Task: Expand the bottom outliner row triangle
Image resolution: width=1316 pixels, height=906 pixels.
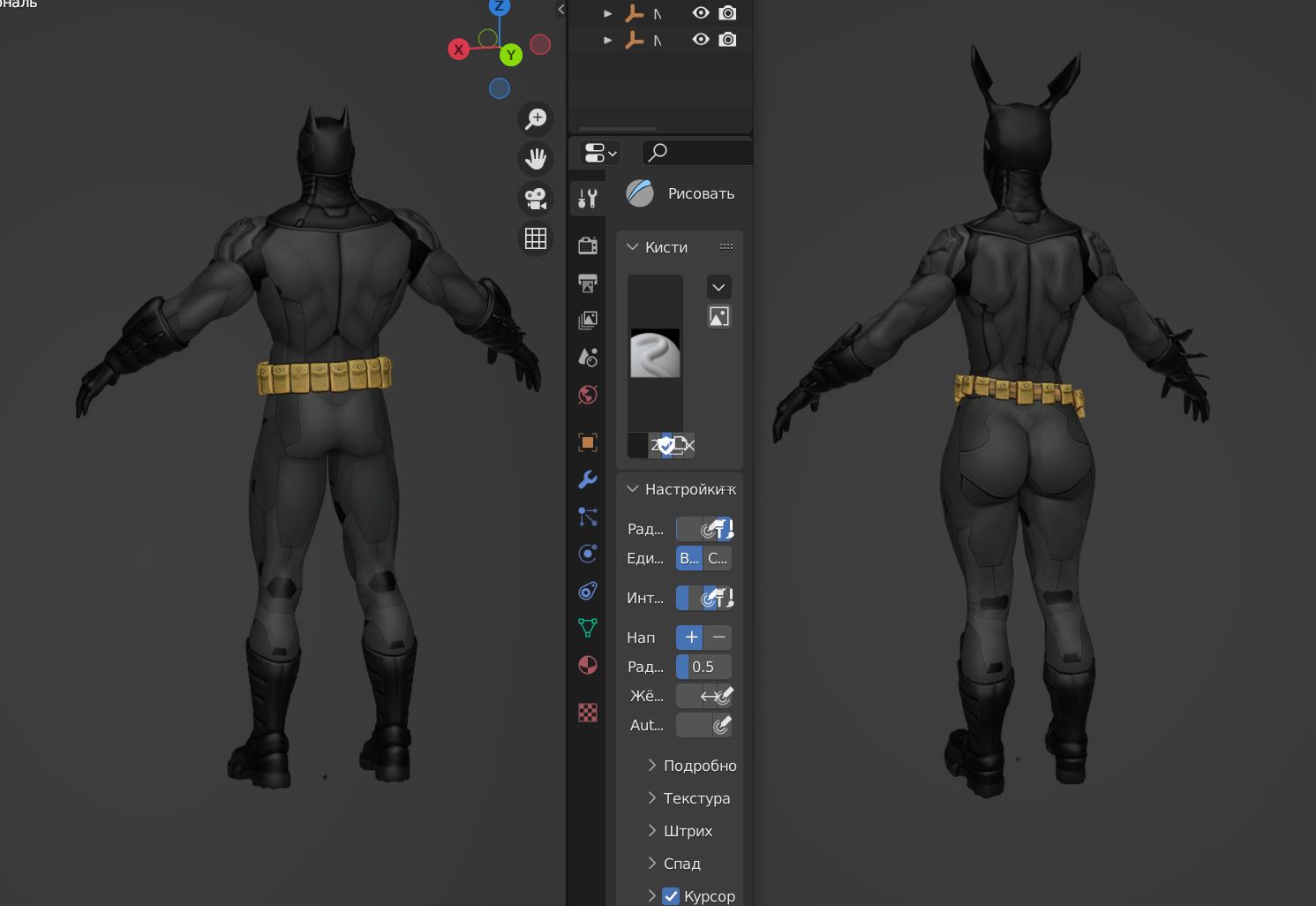Action: pos(607,40)
